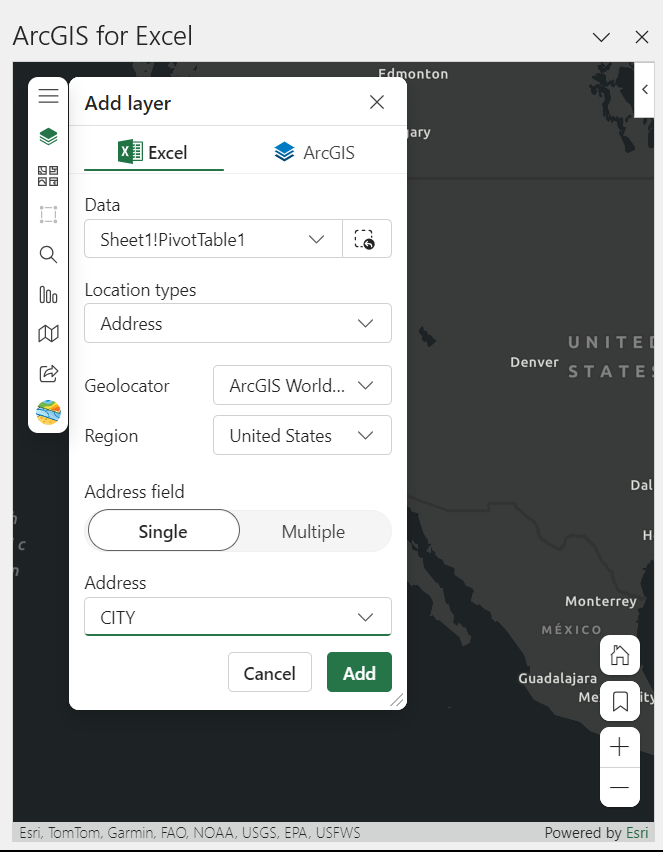This screenshot has height=852, width=663.
Task: Switch to the Excel tab
Action: (154, 153)
